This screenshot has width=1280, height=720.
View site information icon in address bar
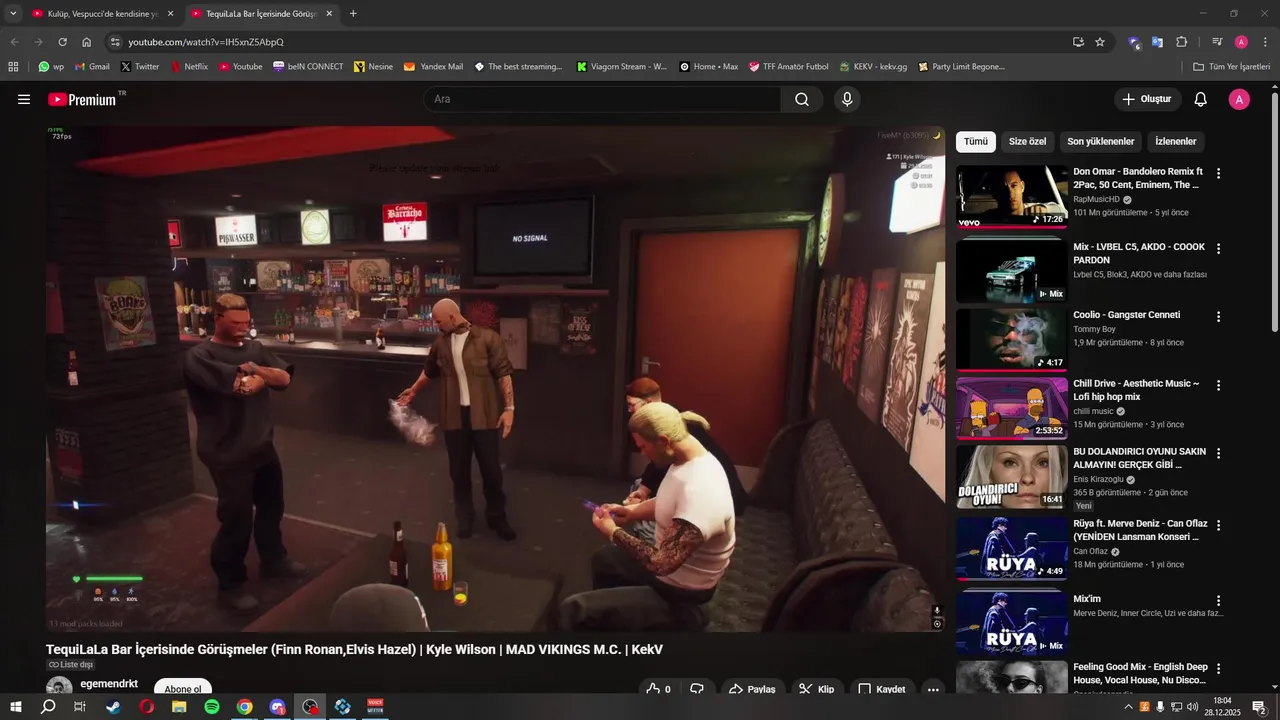(115, 42)
